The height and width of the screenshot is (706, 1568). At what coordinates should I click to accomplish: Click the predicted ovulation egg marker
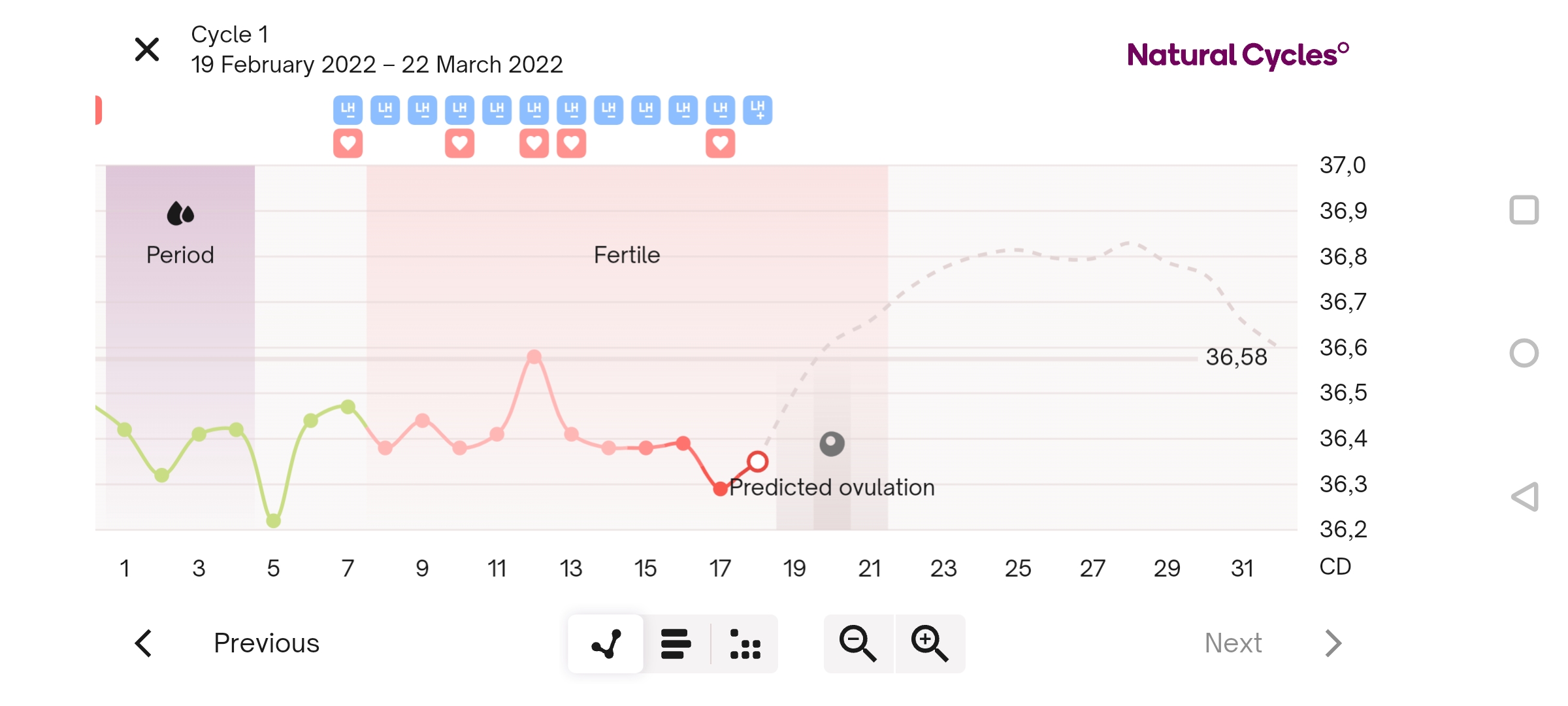[832, 444]
